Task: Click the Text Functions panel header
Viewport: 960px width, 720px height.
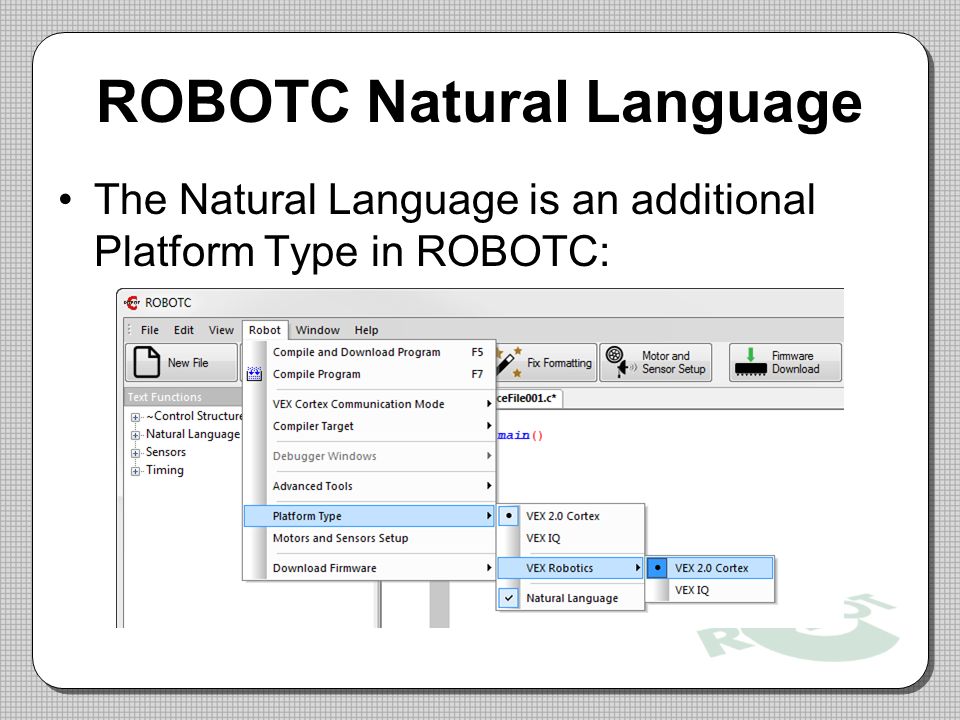Action: [x=184, y=397]
